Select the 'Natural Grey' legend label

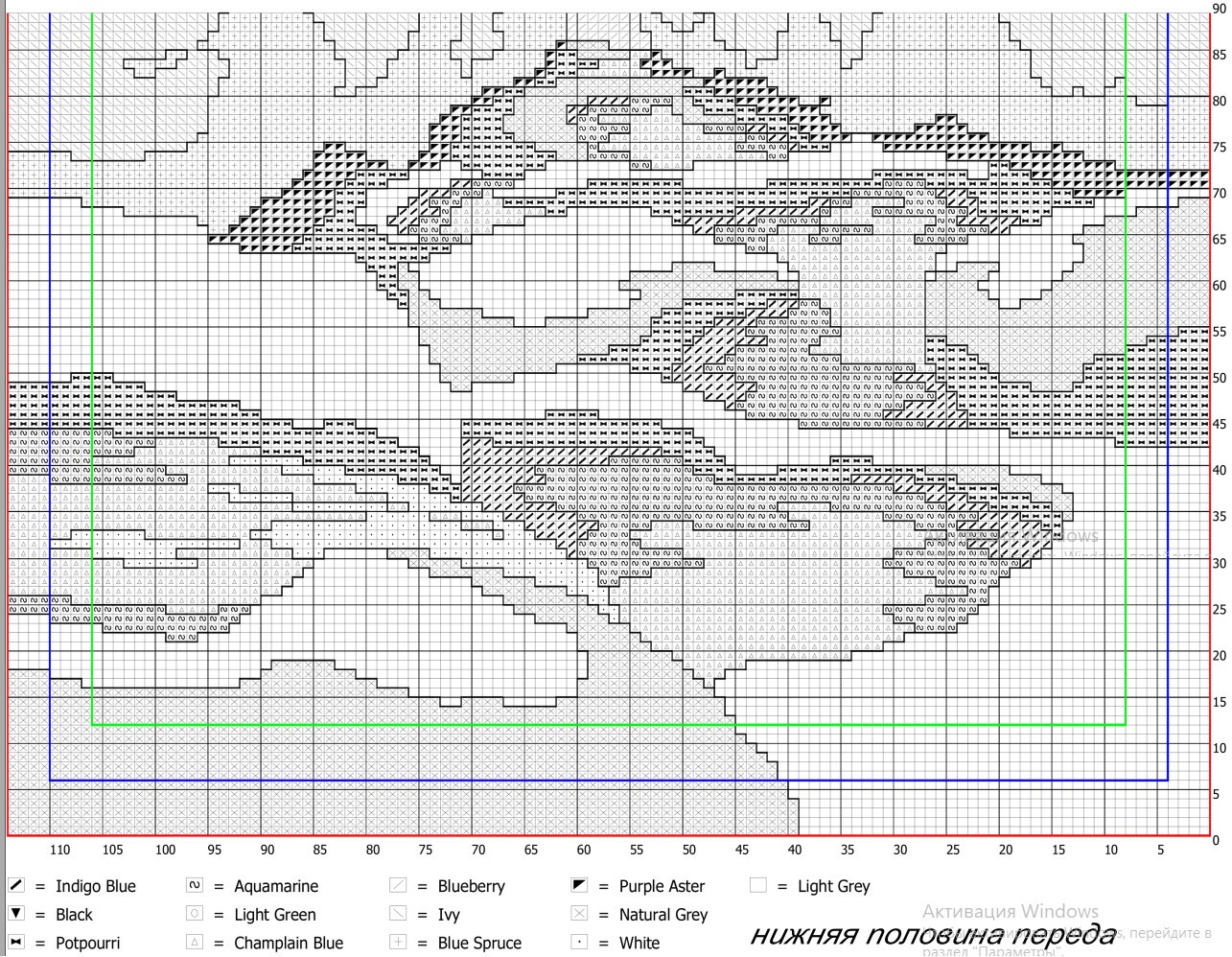pos(663,916)
